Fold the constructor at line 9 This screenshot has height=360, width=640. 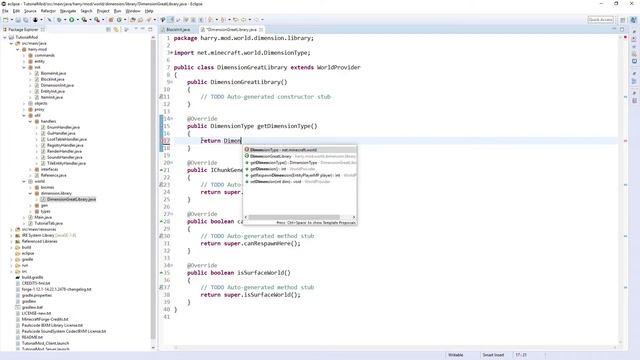(171, 82)
